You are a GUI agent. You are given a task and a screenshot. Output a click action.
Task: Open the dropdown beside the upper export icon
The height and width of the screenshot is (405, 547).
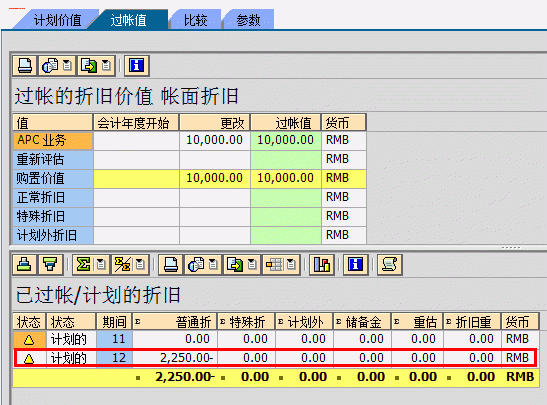point(106,66)
